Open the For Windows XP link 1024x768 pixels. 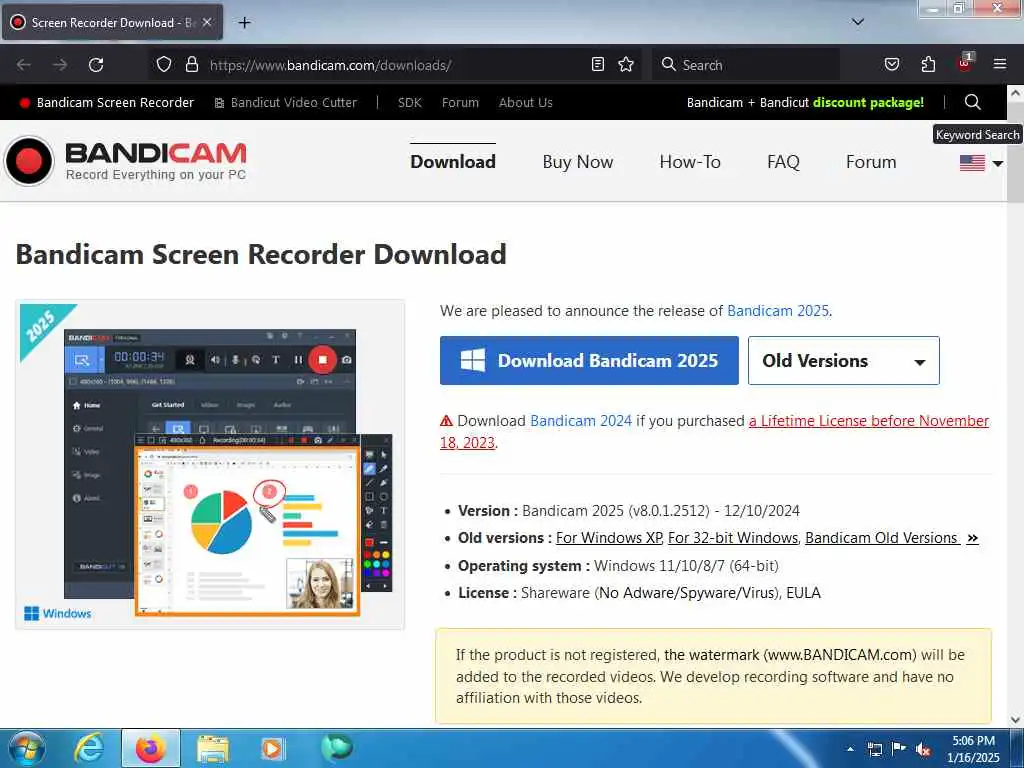(x=609, y=537)
